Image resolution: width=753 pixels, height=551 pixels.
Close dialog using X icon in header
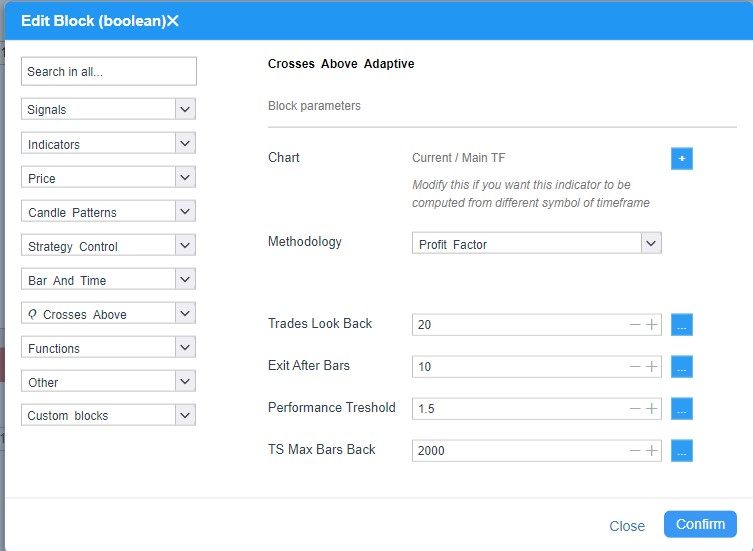[173, 21]
